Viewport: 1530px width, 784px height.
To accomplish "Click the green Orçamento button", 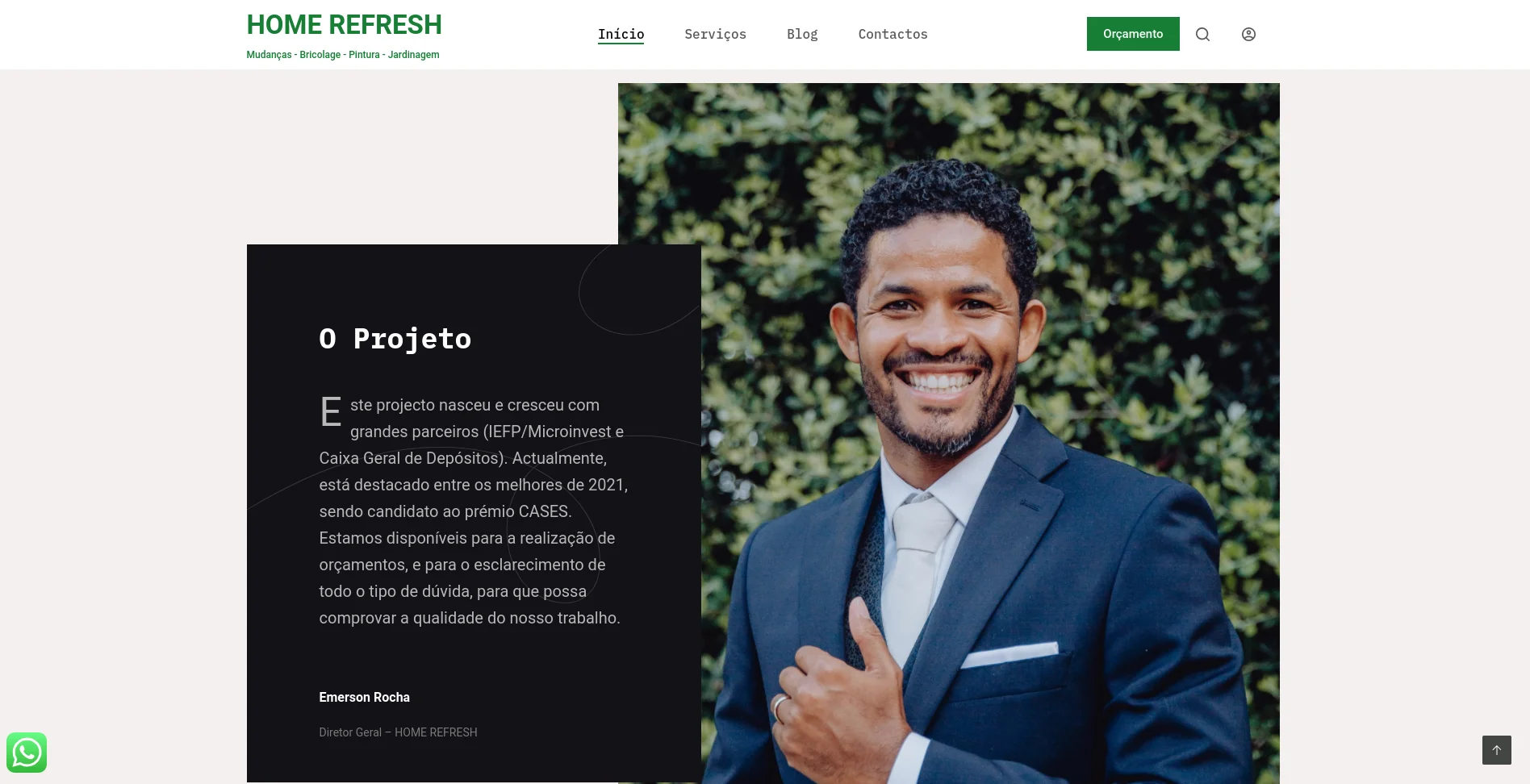I will click(x=1133, y=34).
